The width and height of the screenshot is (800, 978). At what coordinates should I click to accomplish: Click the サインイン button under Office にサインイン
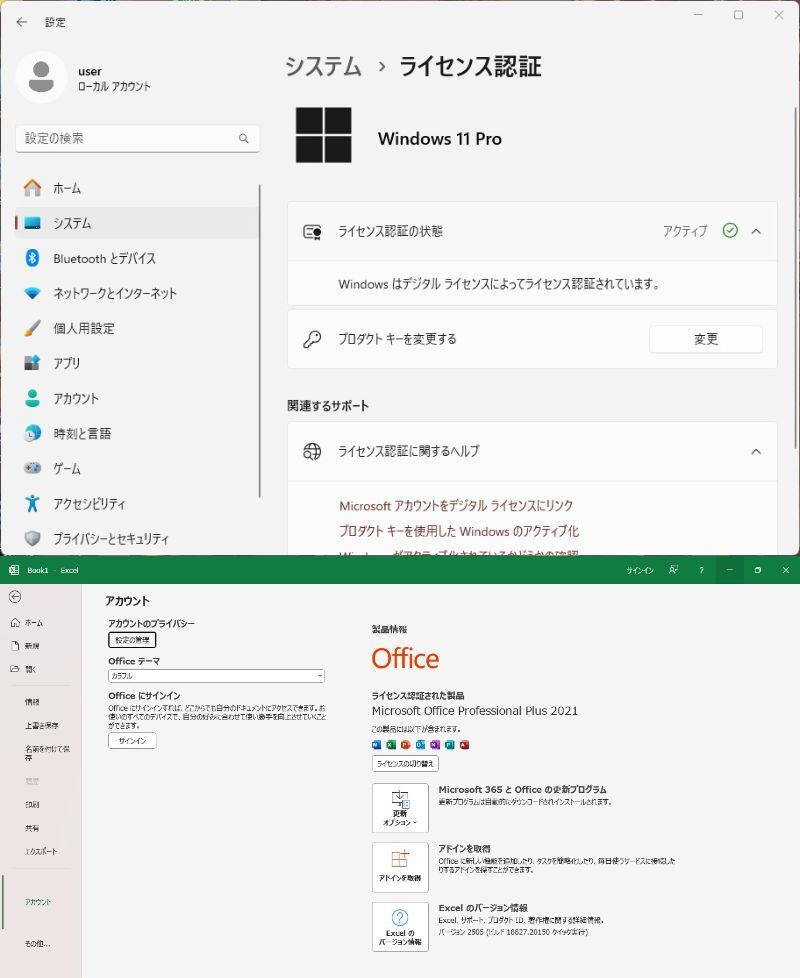tap(132, 740)
